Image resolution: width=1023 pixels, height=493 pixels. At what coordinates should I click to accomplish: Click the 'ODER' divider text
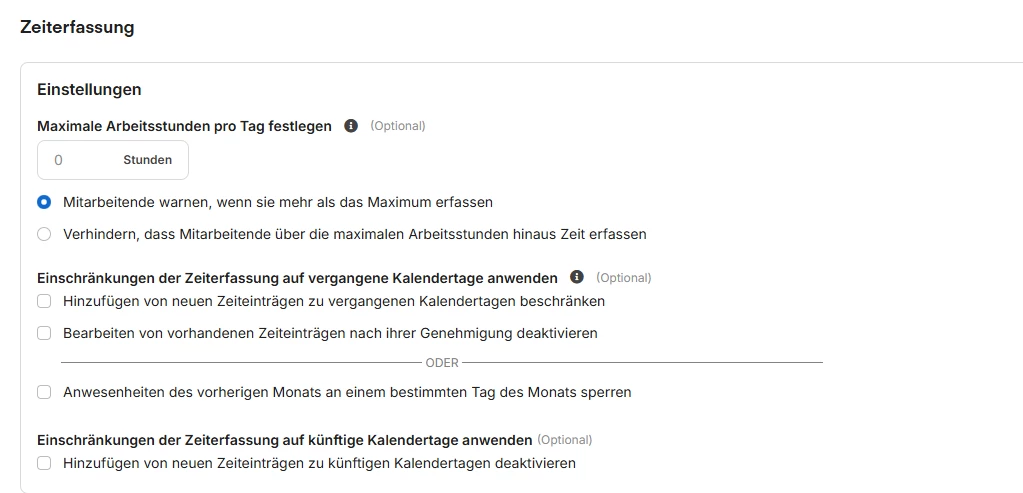point(442,363)
